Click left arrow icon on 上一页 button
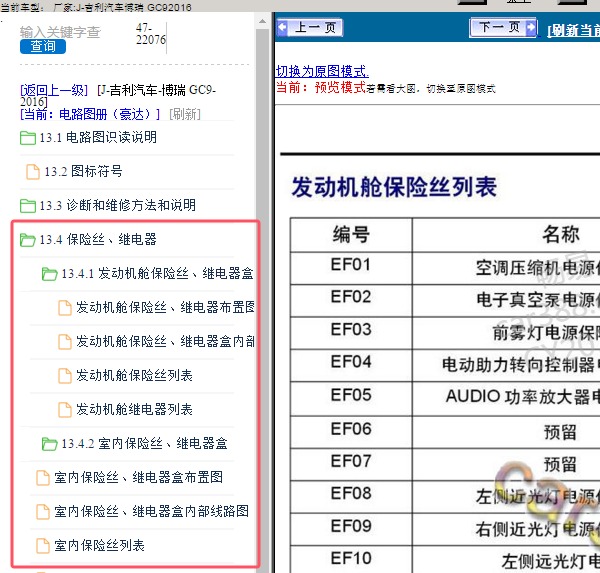This screenshot has width=600, height=573. [x=282, y=28]
